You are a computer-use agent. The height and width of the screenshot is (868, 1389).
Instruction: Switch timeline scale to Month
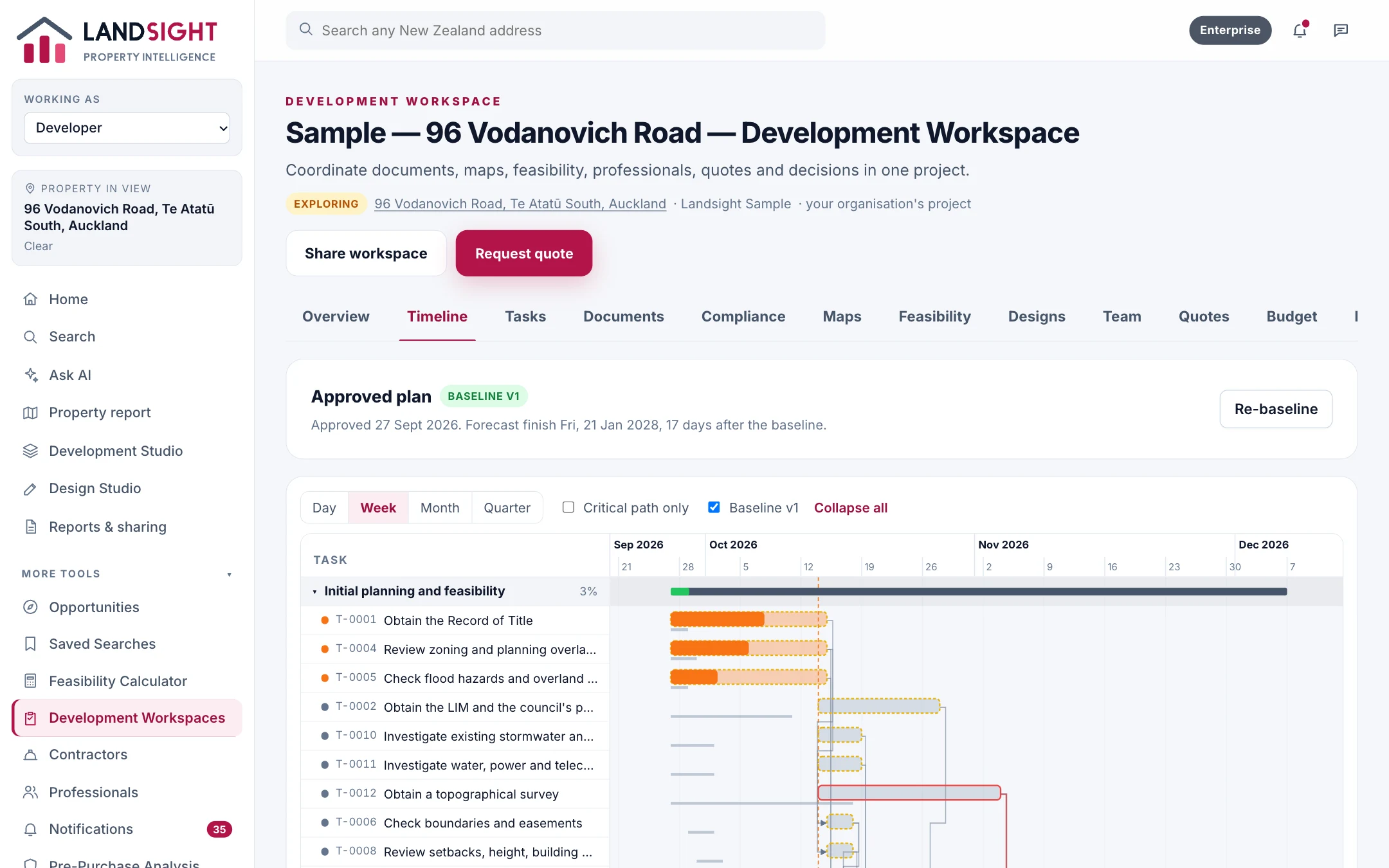pyautogui.click(x=440, y=508)
